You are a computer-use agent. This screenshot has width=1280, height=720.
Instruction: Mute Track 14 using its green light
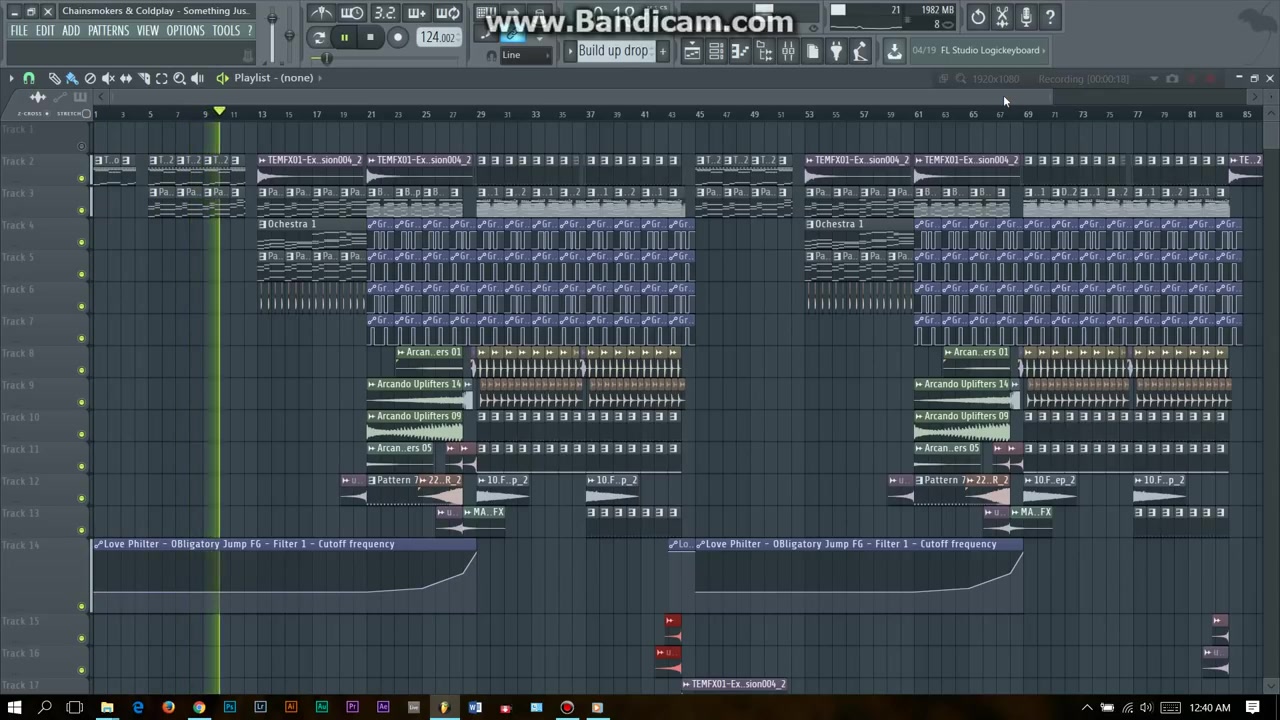[81, 606]
